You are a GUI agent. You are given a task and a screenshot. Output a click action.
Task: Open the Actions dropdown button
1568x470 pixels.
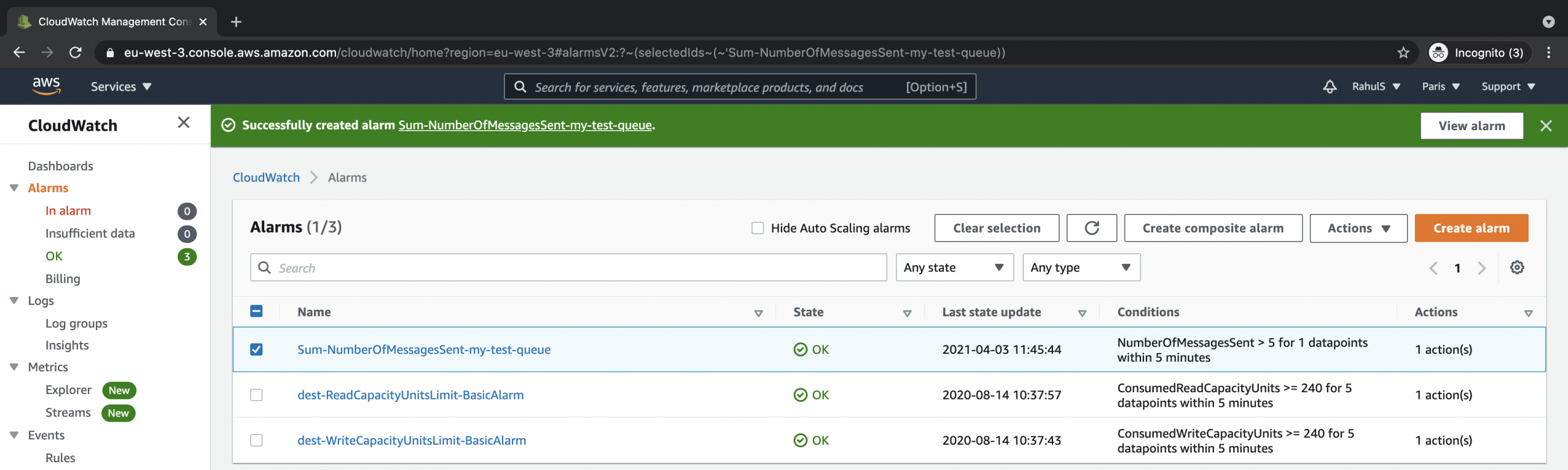[x=1358, y=228]
